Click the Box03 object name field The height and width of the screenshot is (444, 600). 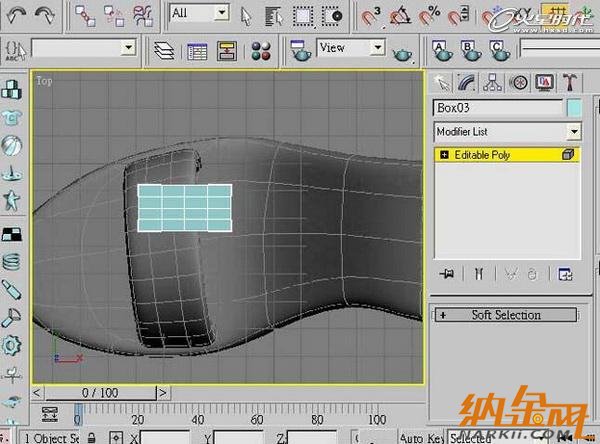[496, 107]
